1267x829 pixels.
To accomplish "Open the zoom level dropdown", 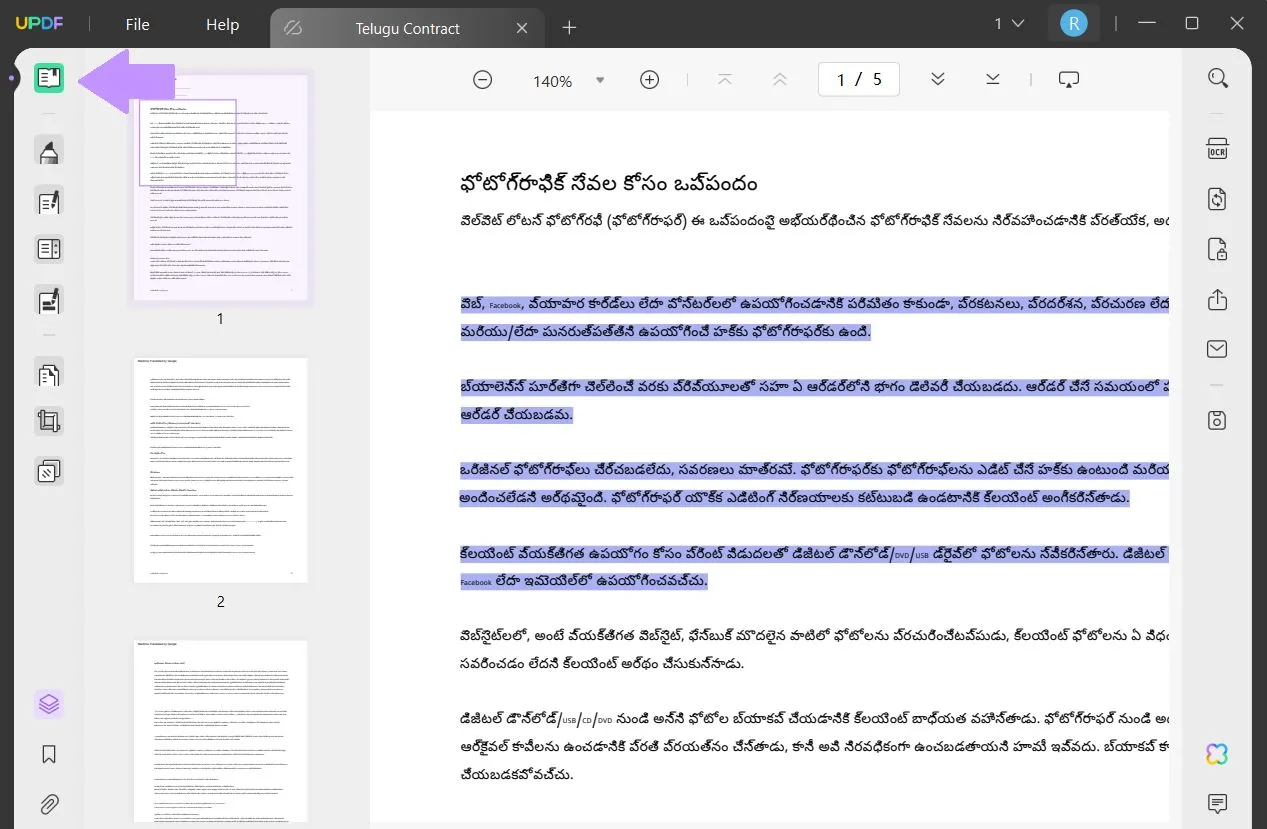I will [x=600, y=80].
